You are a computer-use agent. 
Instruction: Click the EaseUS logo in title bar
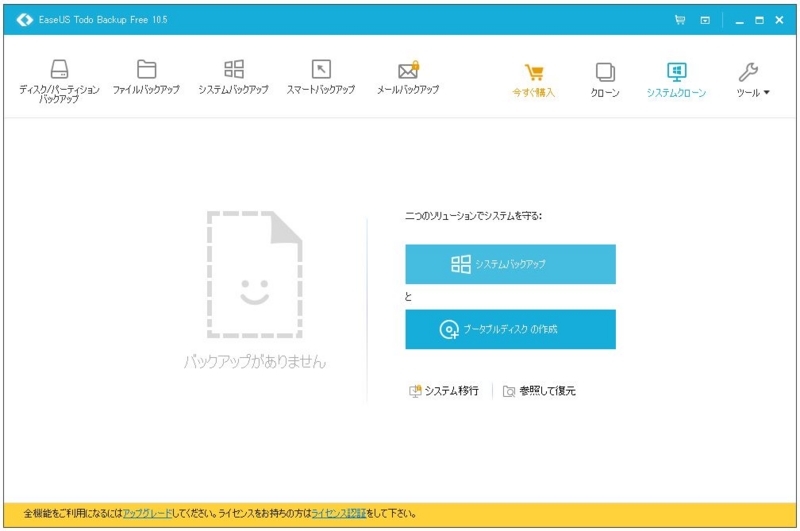[x=24, y=20]
